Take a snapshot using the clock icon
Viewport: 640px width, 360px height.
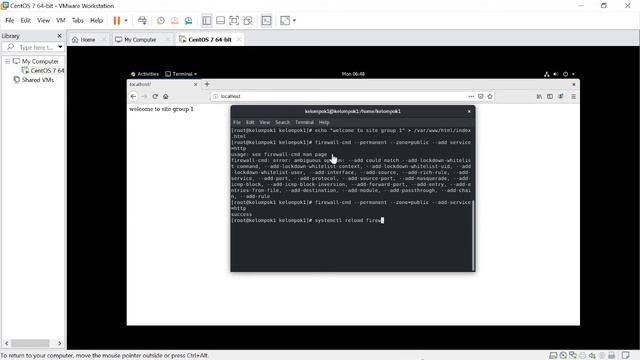pyautogui.click(x=161, y=20)
